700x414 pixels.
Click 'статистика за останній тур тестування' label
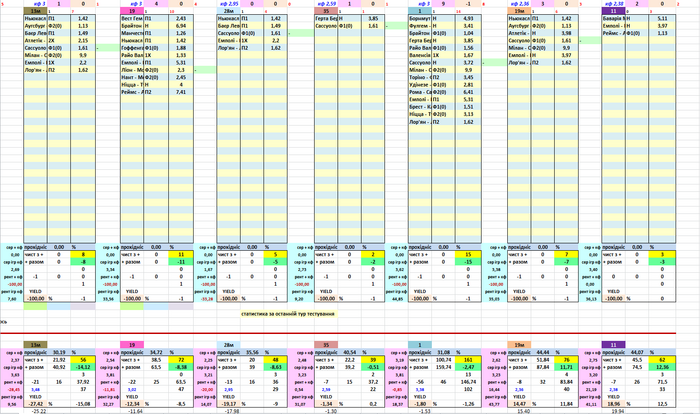[288, 314]
